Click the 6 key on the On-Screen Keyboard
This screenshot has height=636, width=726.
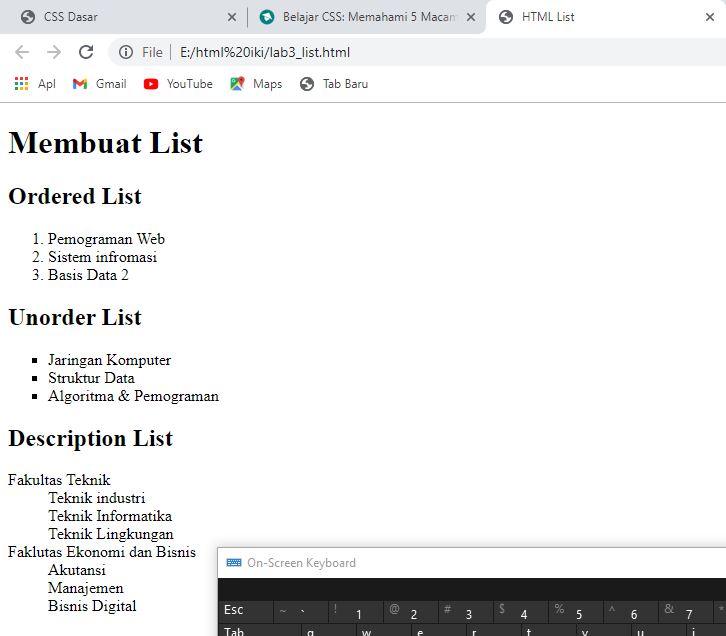click(x=631, y=611)
